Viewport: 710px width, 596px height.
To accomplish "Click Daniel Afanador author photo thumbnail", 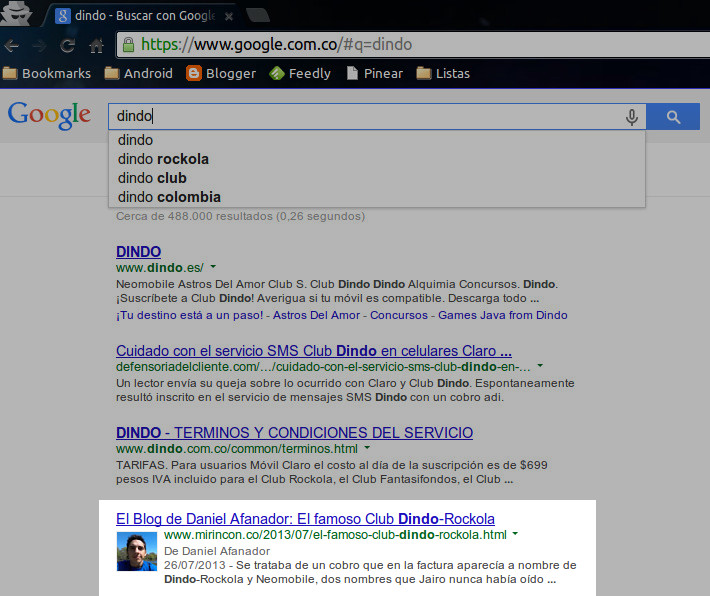I will pos(137,551).
